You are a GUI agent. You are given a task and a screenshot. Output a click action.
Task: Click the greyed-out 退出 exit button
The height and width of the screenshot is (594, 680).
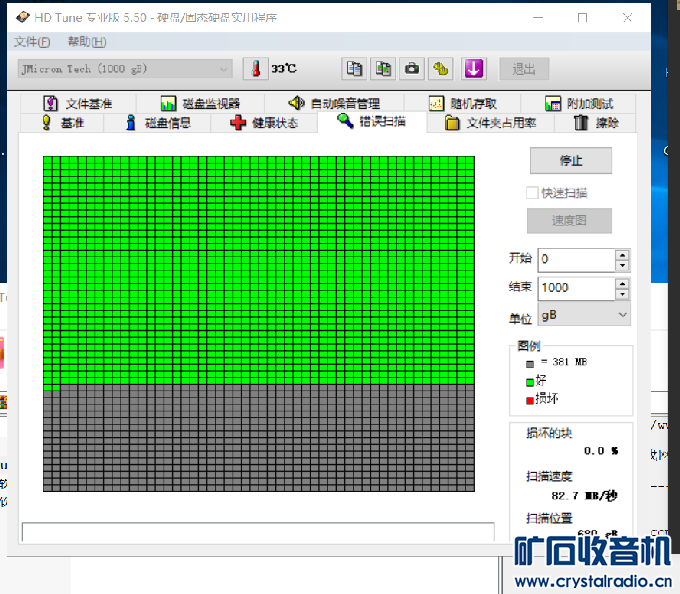click(524, 69)
